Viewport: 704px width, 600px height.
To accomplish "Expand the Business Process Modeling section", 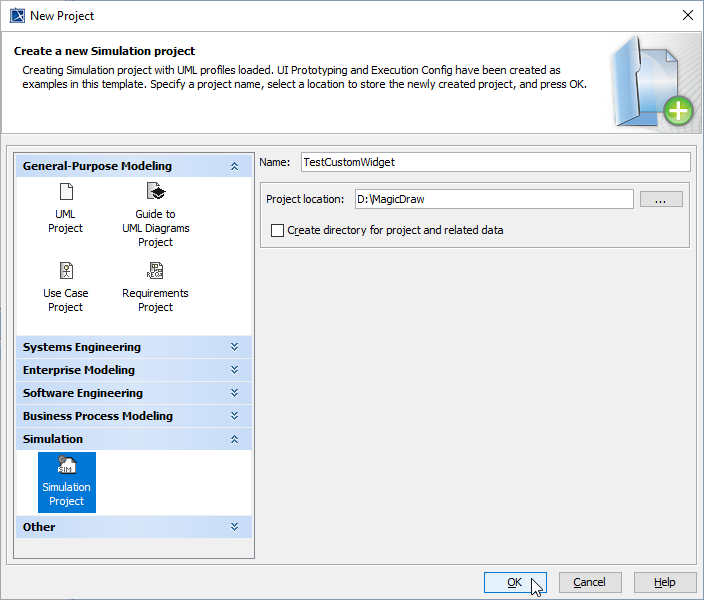I will (x=234, y=416).
